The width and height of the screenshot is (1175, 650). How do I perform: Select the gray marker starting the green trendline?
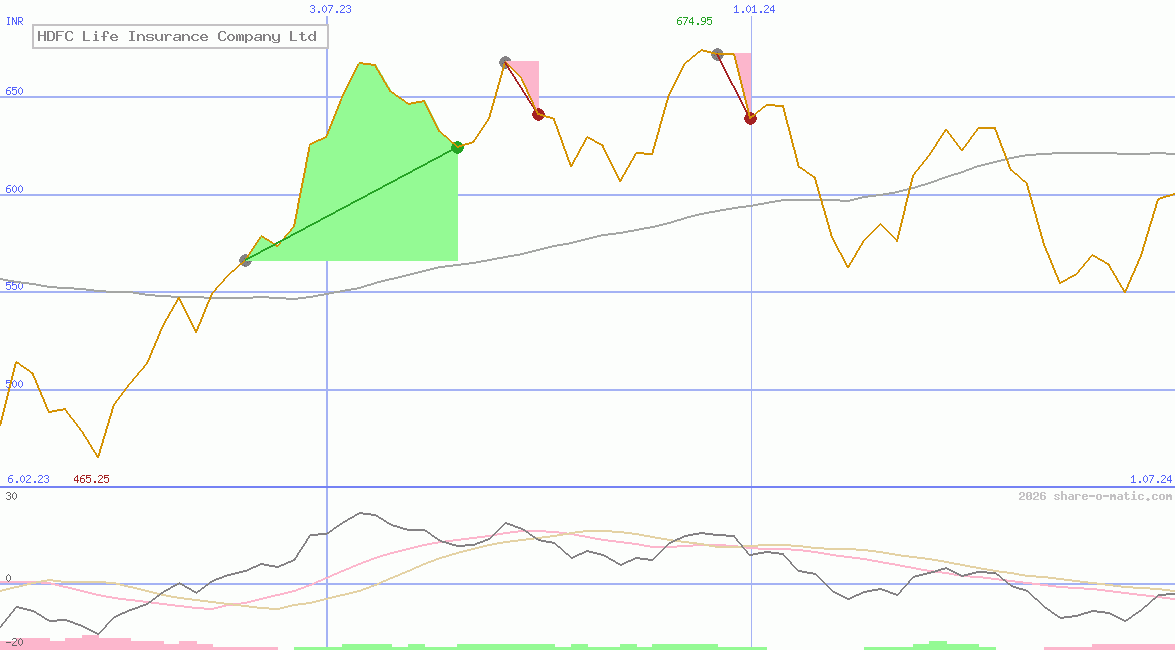[x=244, y=261]
